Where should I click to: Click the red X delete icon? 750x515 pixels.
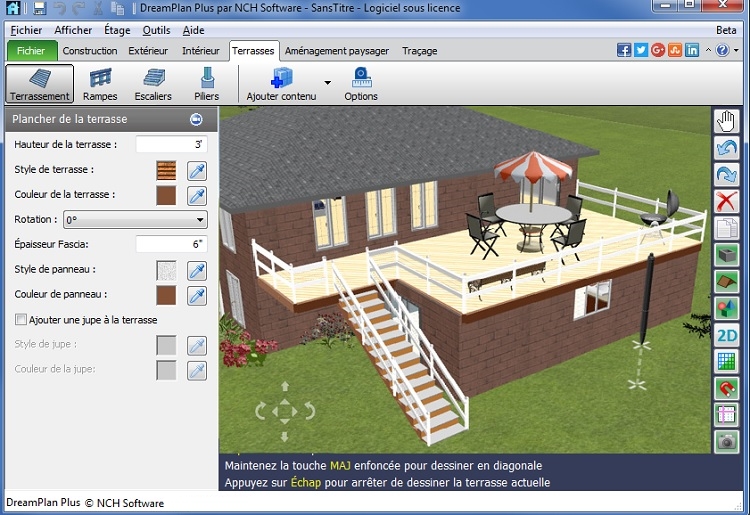pyautogui.click(x=727, y=201)
